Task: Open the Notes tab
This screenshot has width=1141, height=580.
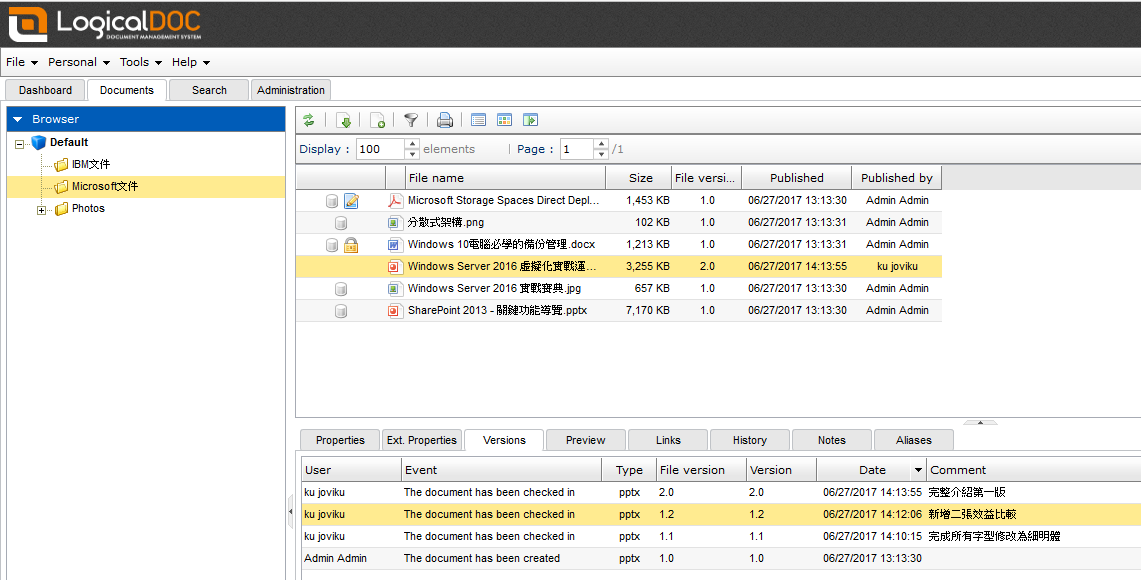Action: point(832,440)
